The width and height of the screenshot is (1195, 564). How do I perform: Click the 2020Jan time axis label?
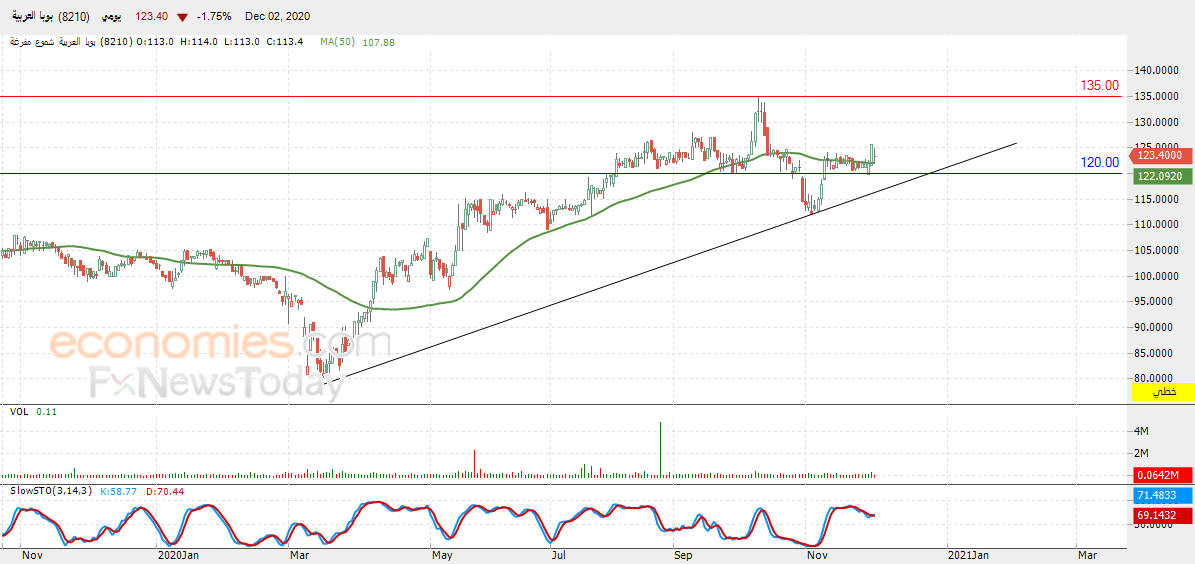[x=179, y=557]
